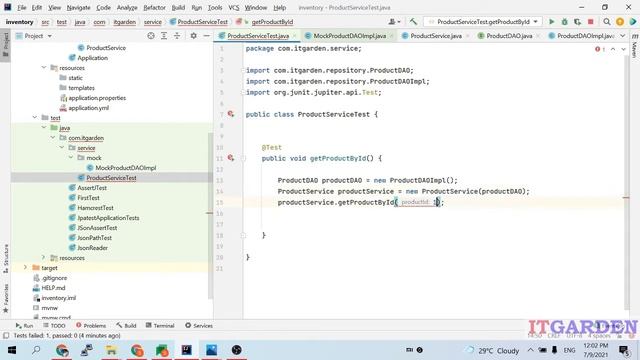640x360 pixels.
Task: Hide the Project tool window
Action: click(x=207, y=36)
